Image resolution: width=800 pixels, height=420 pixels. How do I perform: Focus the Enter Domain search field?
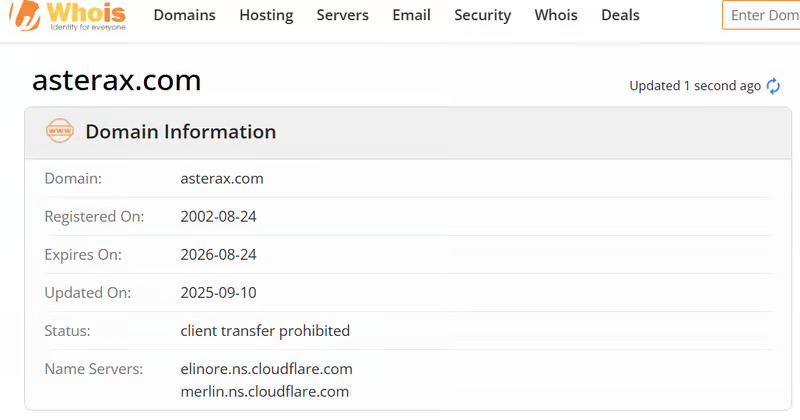[762, 15]
